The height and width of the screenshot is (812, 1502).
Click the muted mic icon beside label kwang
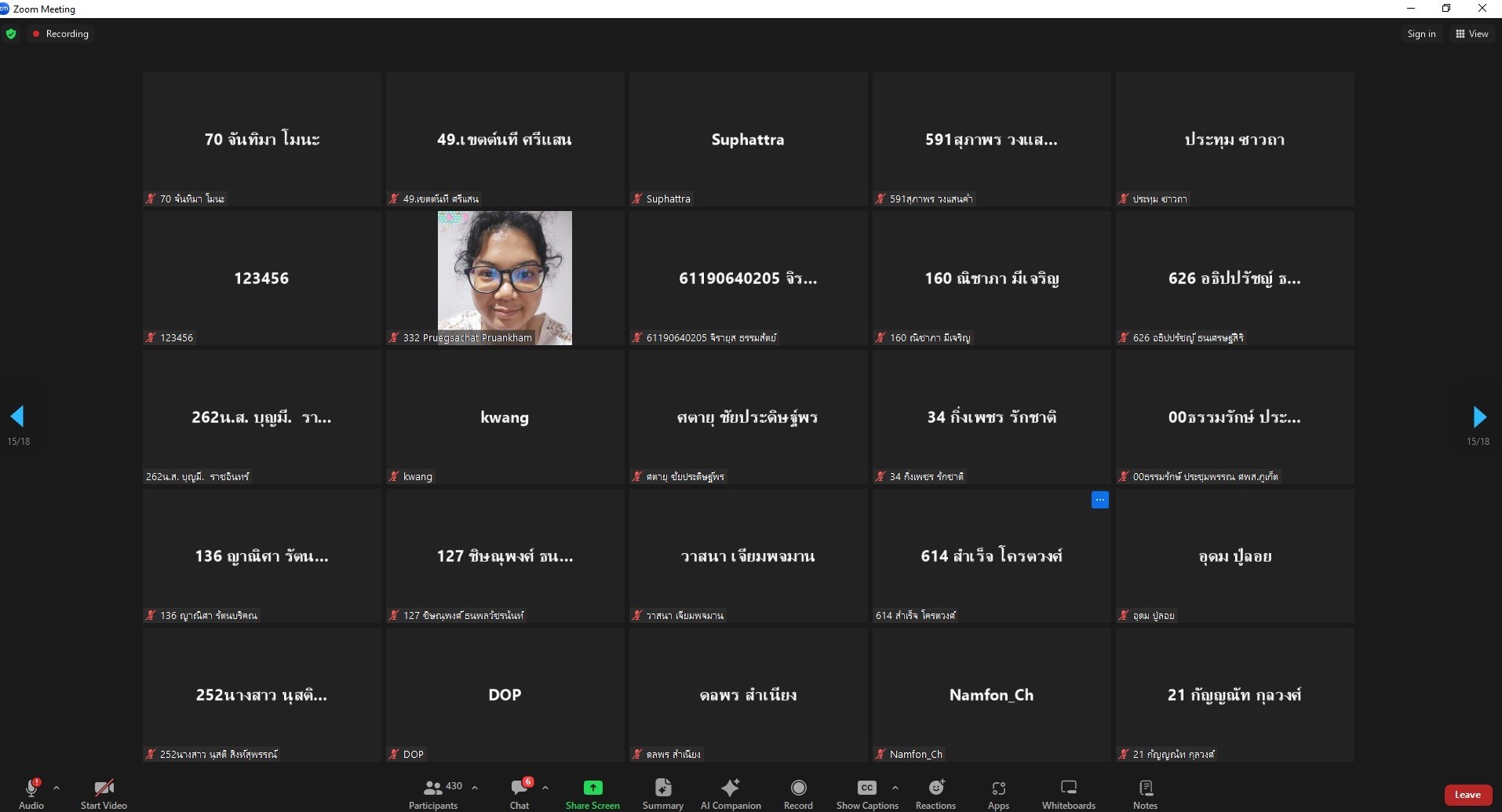pos(394,477)
